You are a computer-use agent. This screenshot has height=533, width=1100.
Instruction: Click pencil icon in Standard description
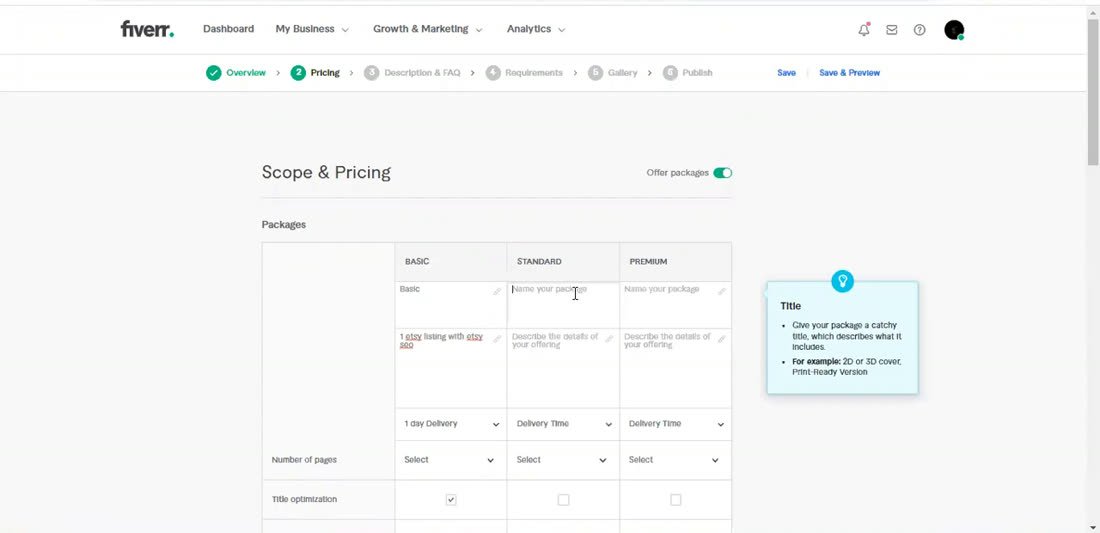[609, 339]
